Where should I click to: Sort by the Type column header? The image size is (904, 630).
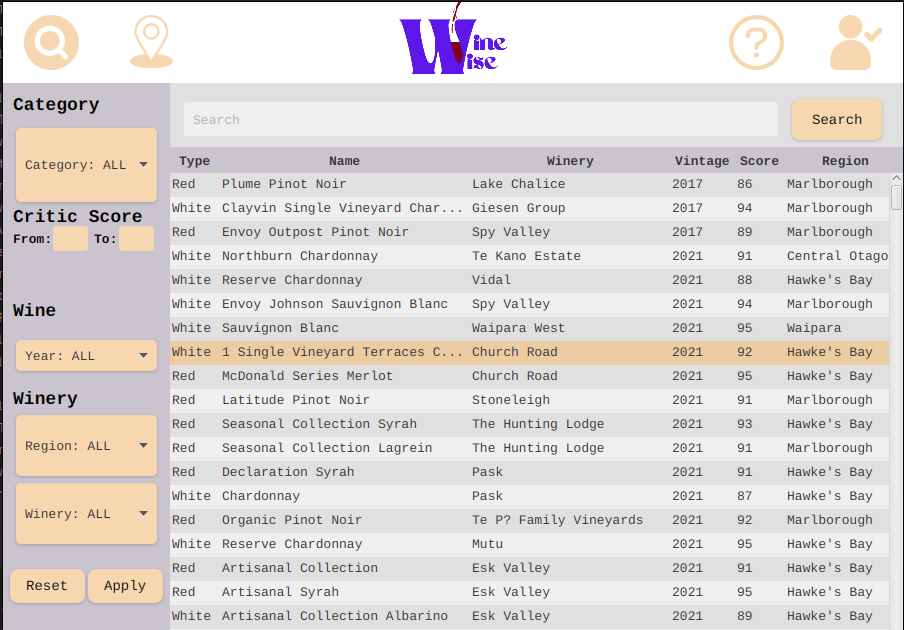194,161
